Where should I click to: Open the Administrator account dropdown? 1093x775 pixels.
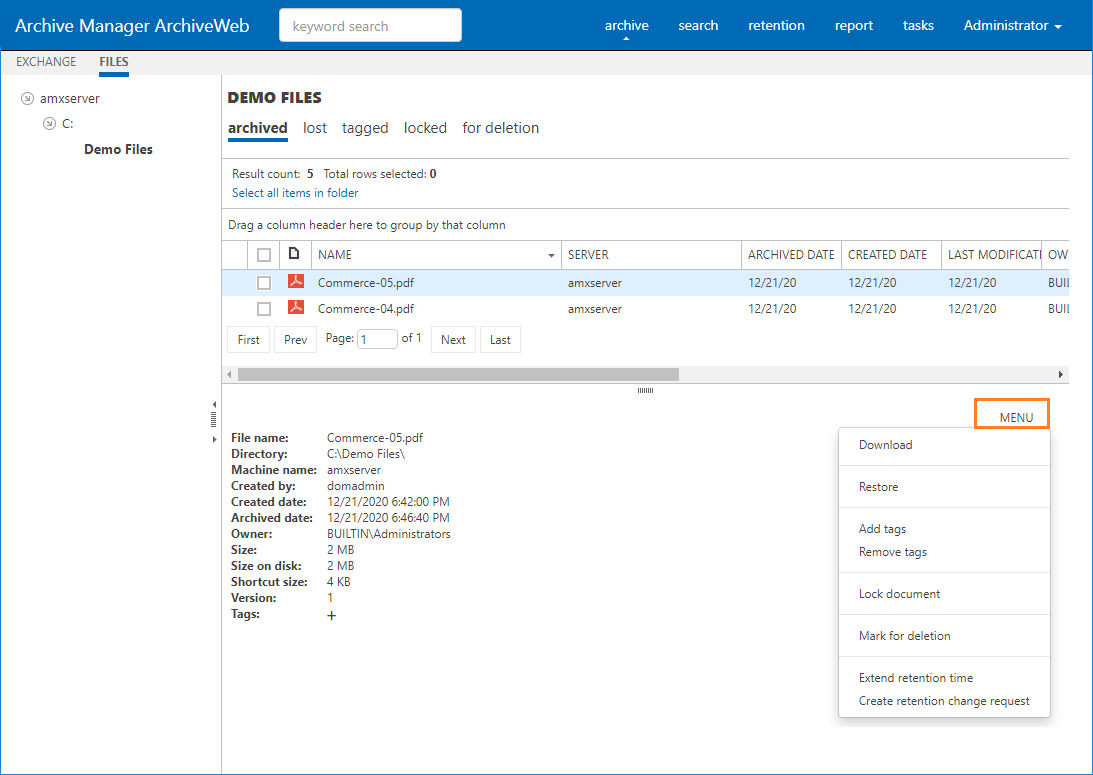pyautogui.click(x=1012, y=26)
